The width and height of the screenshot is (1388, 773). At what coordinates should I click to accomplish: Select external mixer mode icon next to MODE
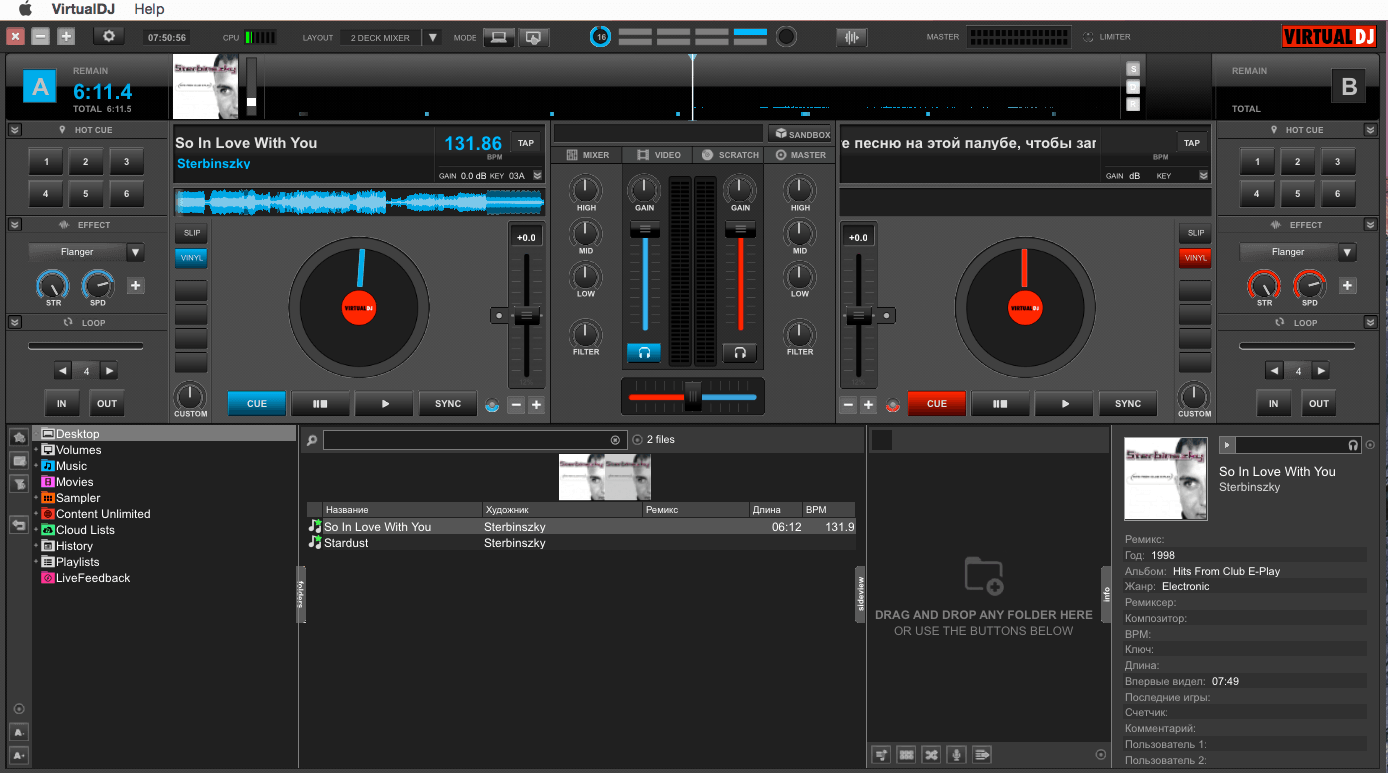pos(534,37)
